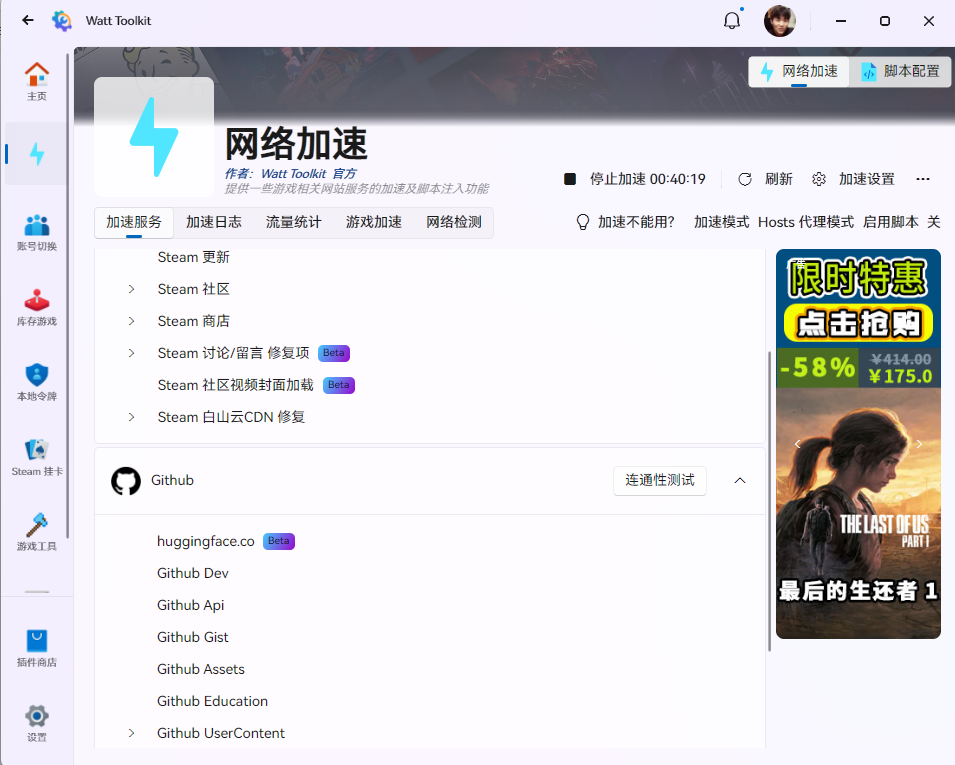
Task: Select Github Dev item
Action: [x=193, y=573]
